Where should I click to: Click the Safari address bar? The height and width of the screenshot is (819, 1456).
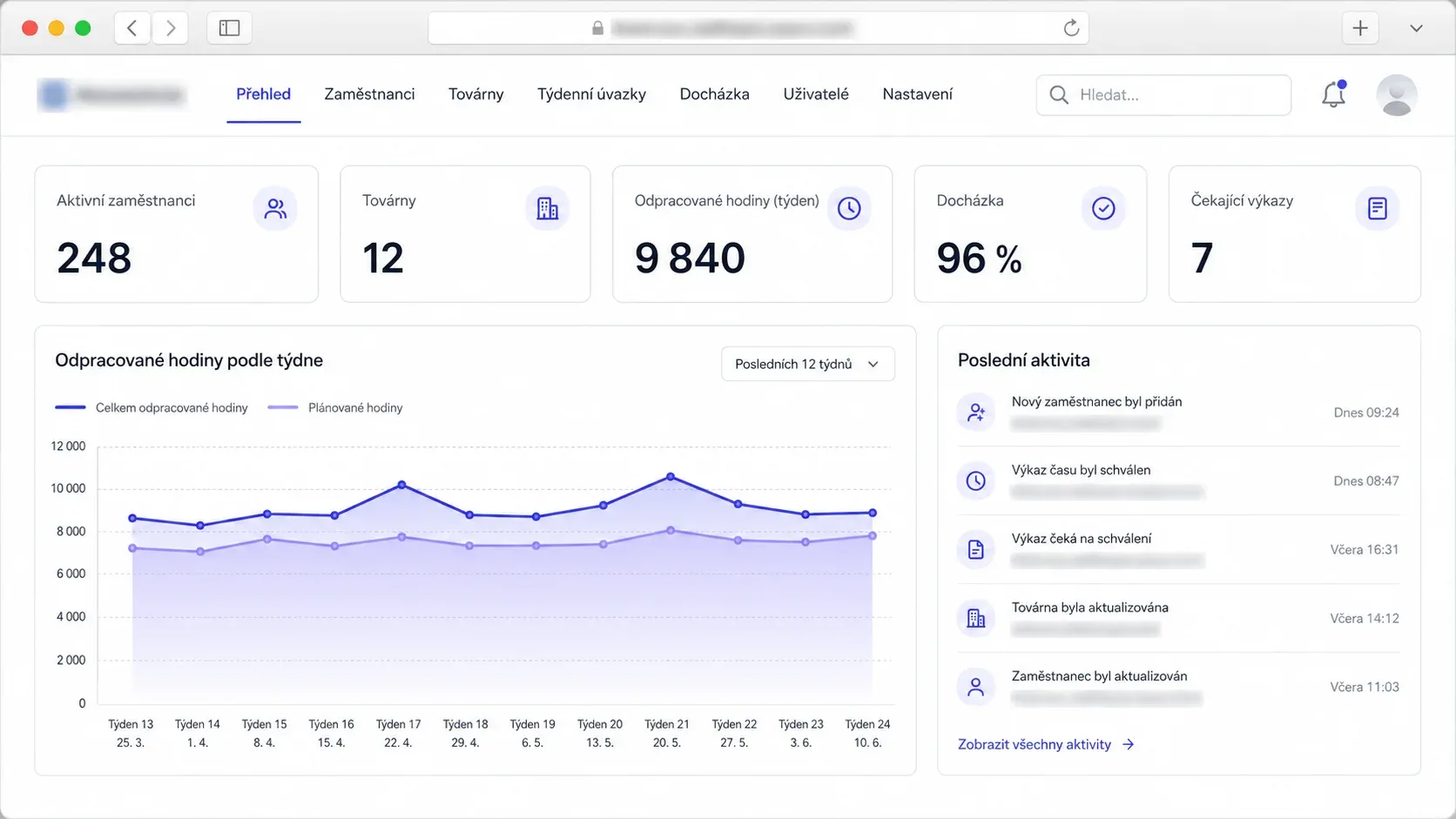758,28
